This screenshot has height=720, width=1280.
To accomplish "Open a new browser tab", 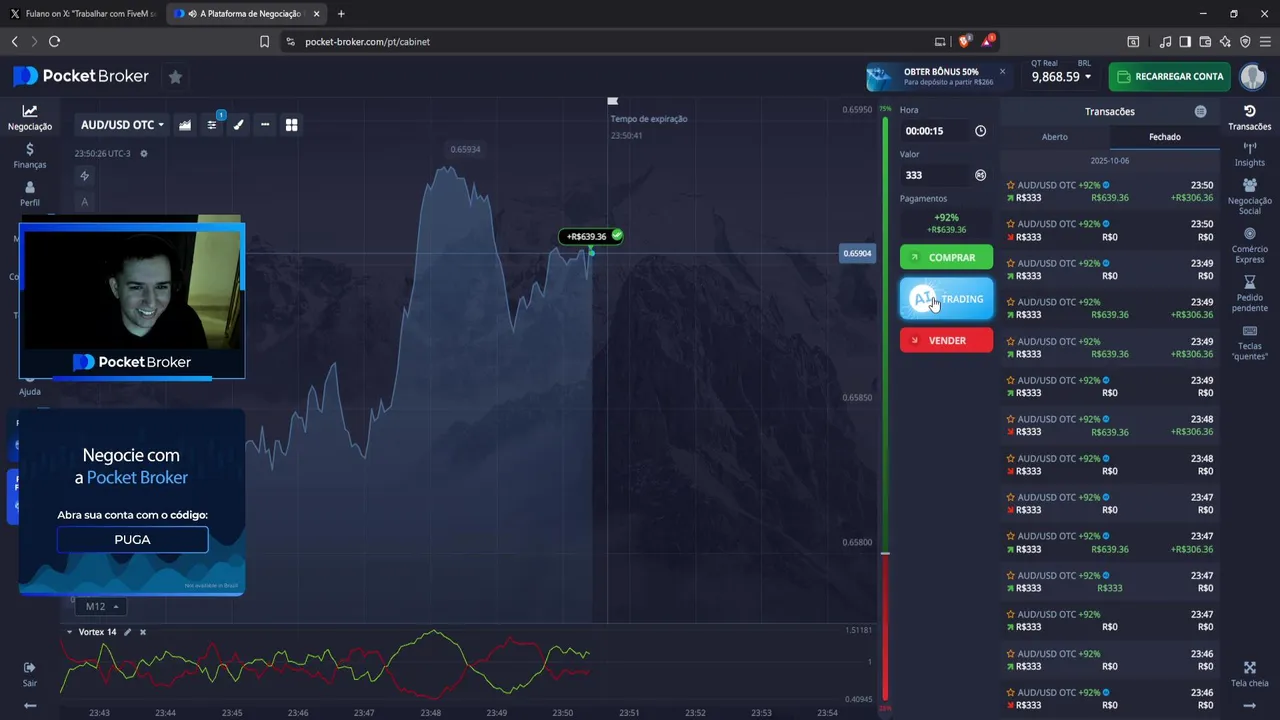I will pyautogui.click(x=341, y=14).
